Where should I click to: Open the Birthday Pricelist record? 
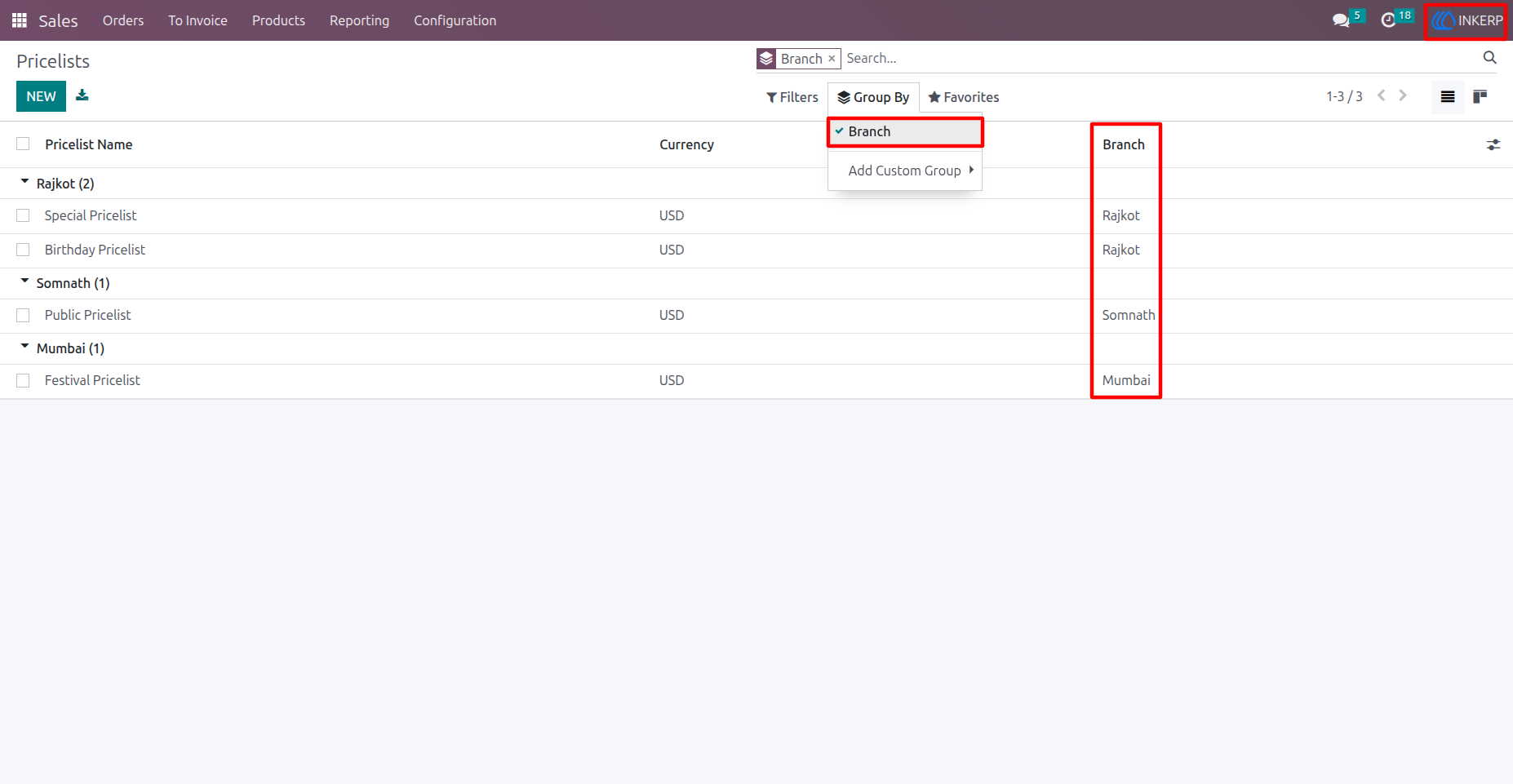pyautogui.click(x=95, y=250)
